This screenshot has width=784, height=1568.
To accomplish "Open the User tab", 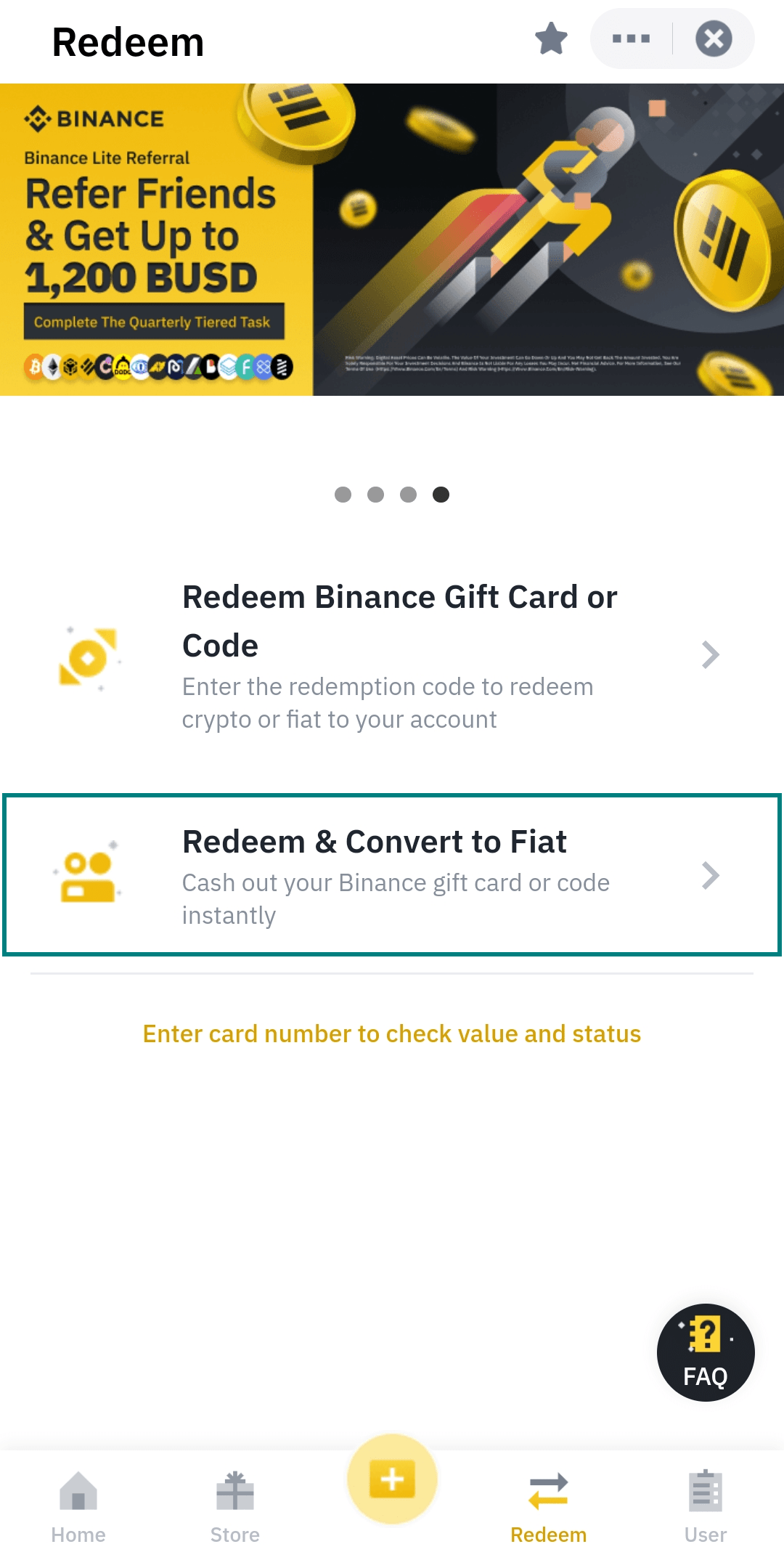I will (706, 1507).
